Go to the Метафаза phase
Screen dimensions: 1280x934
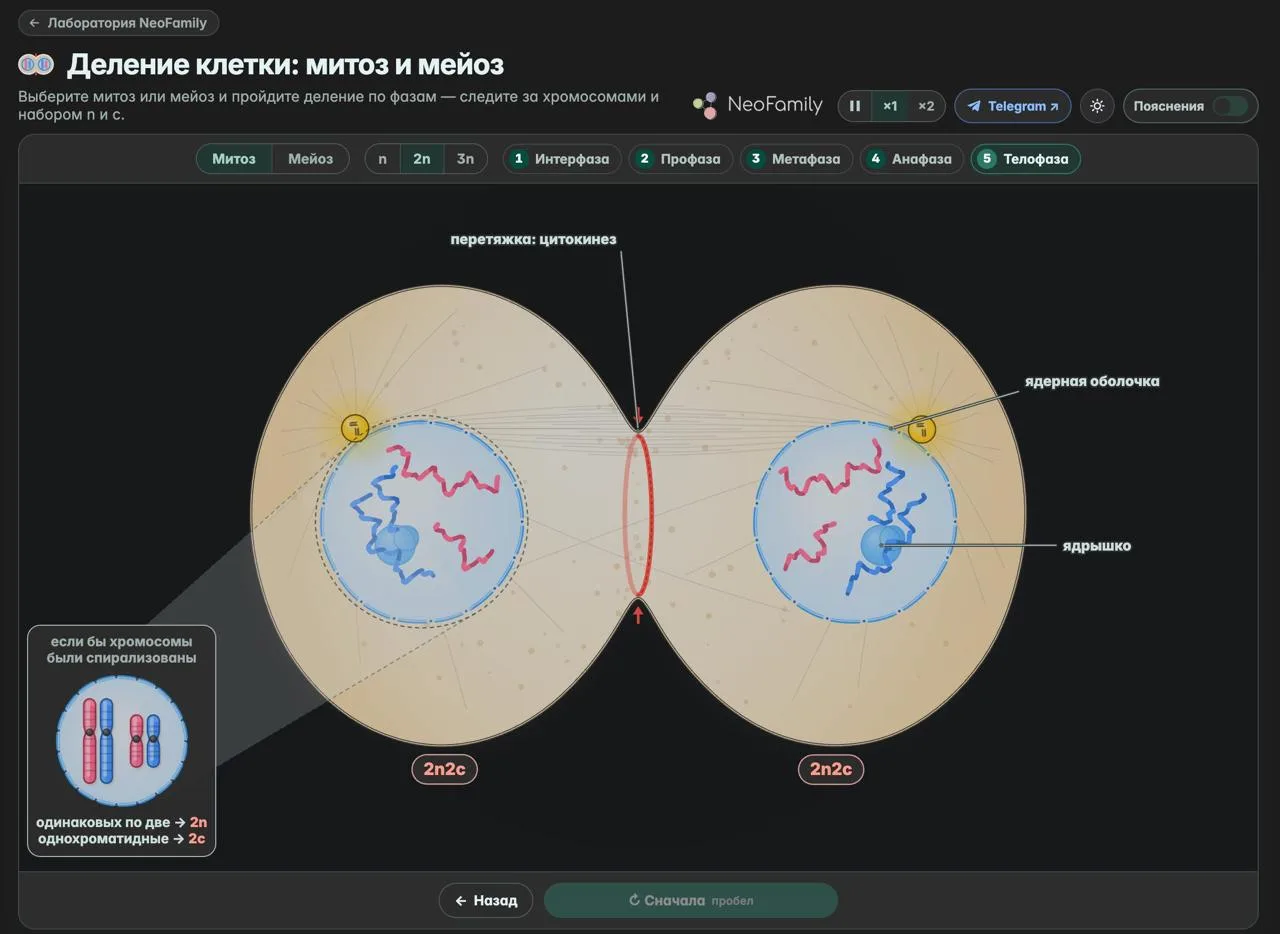[796, 159]
